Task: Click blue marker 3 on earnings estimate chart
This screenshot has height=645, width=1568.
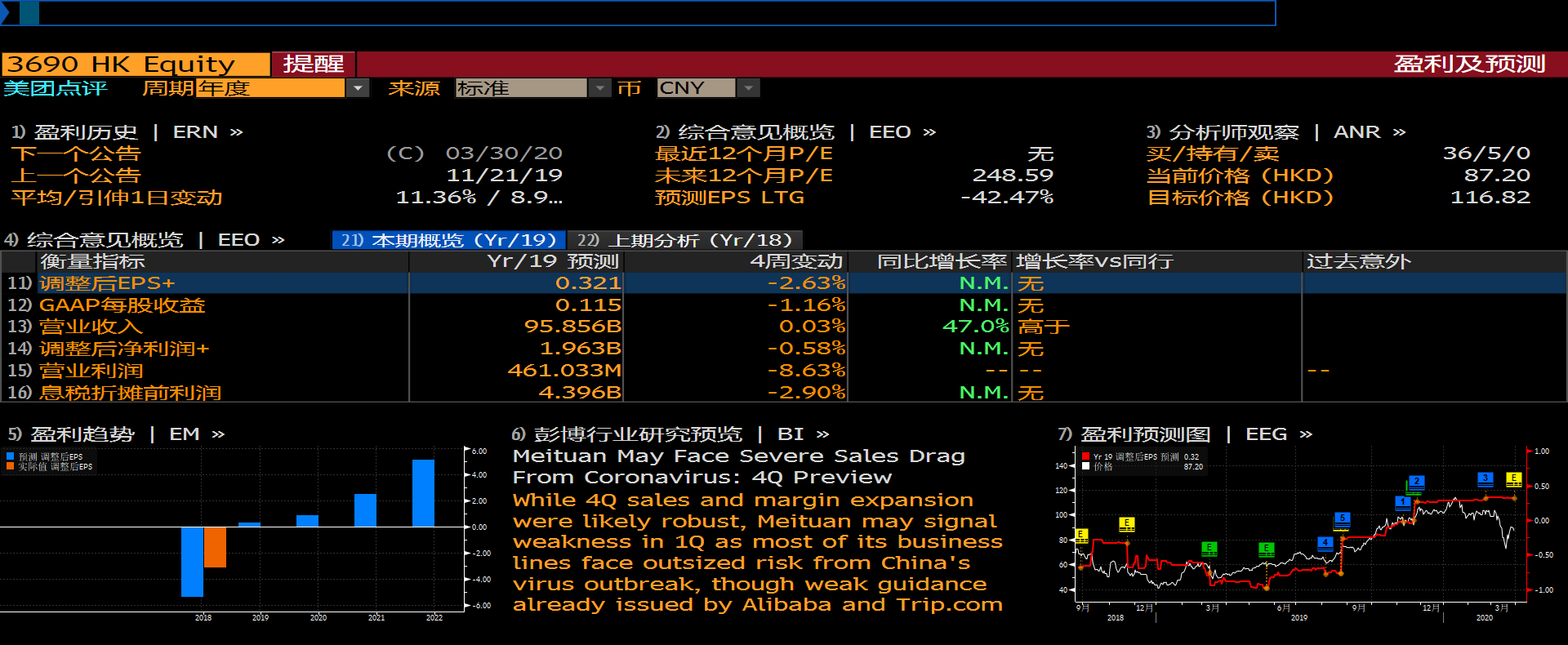Action: point(1486,478)
